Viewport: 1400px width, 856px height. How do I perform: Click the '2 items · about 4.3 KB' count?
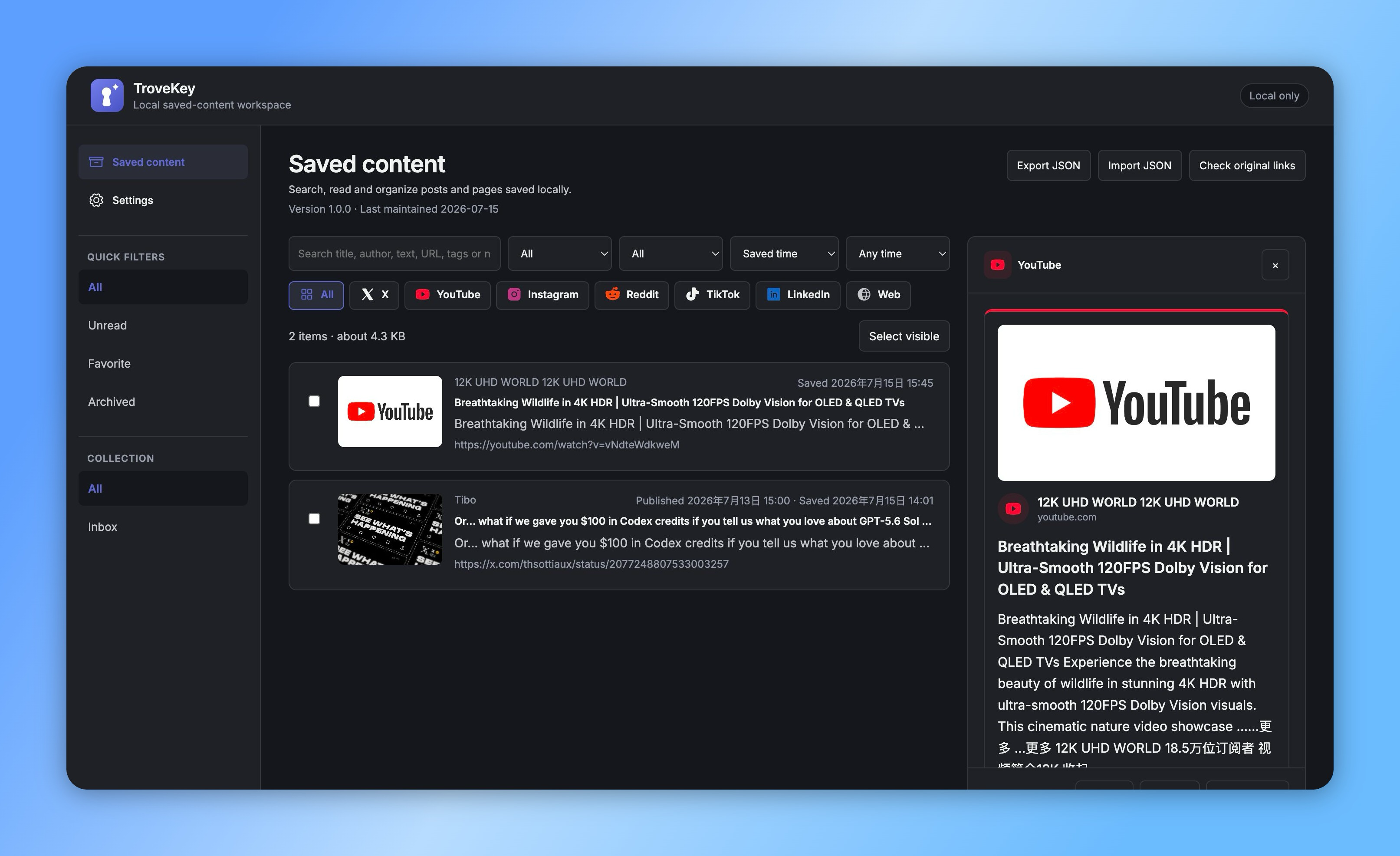[347, 336]
